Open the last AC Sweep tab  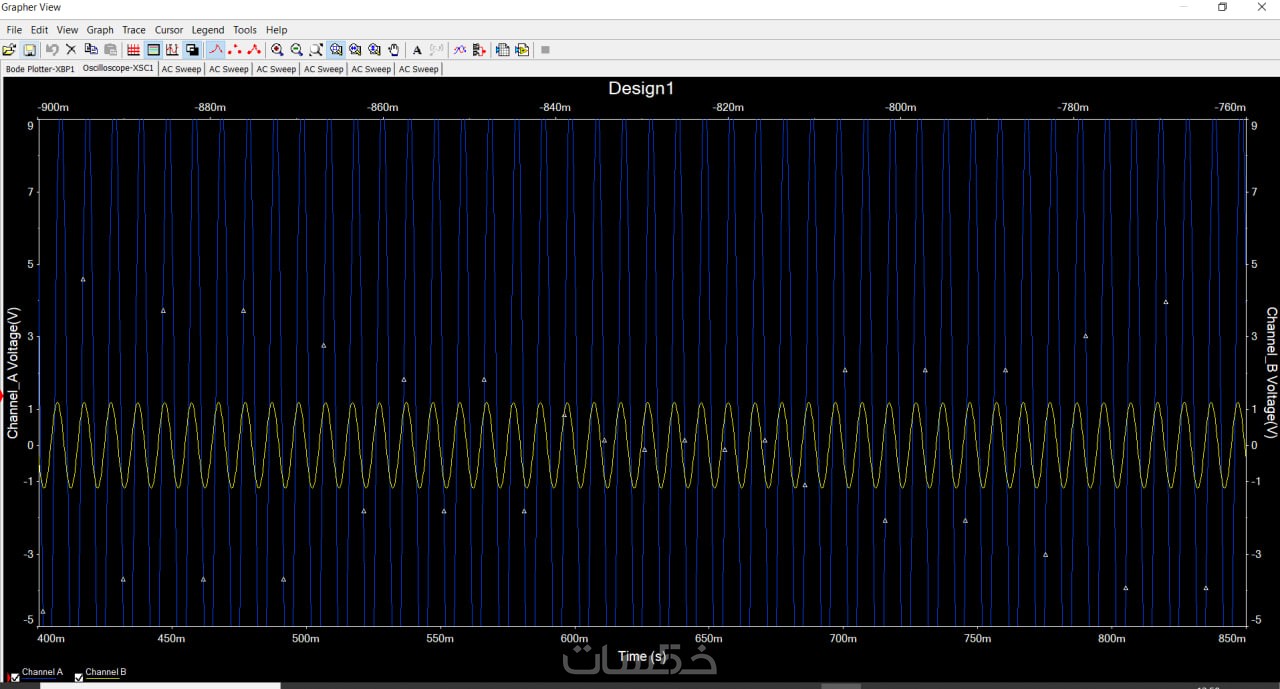point(418,69)
